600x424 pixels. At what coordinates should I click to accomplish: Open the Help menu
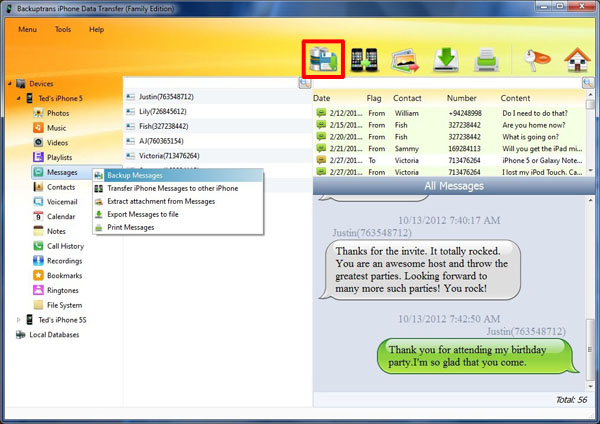(x=96, y=29)
